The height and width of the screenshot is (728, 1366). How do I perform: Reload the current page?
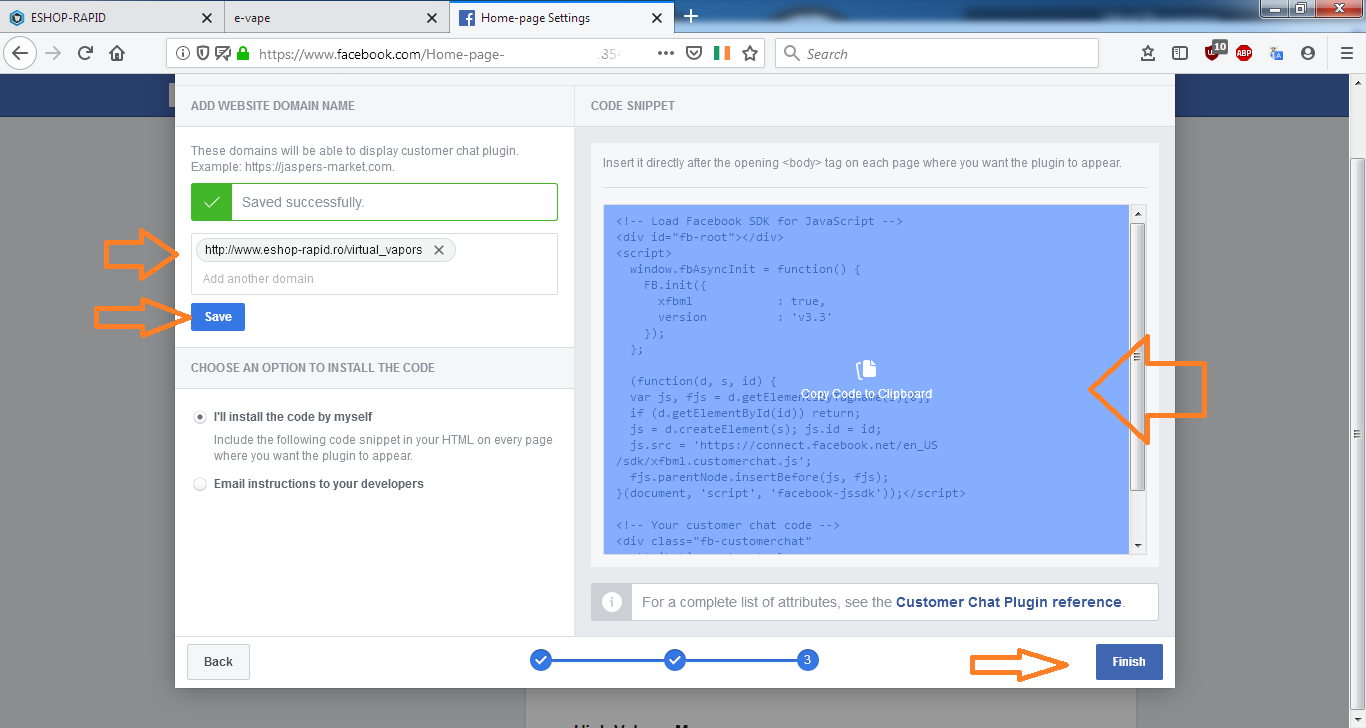pos(85,53)
